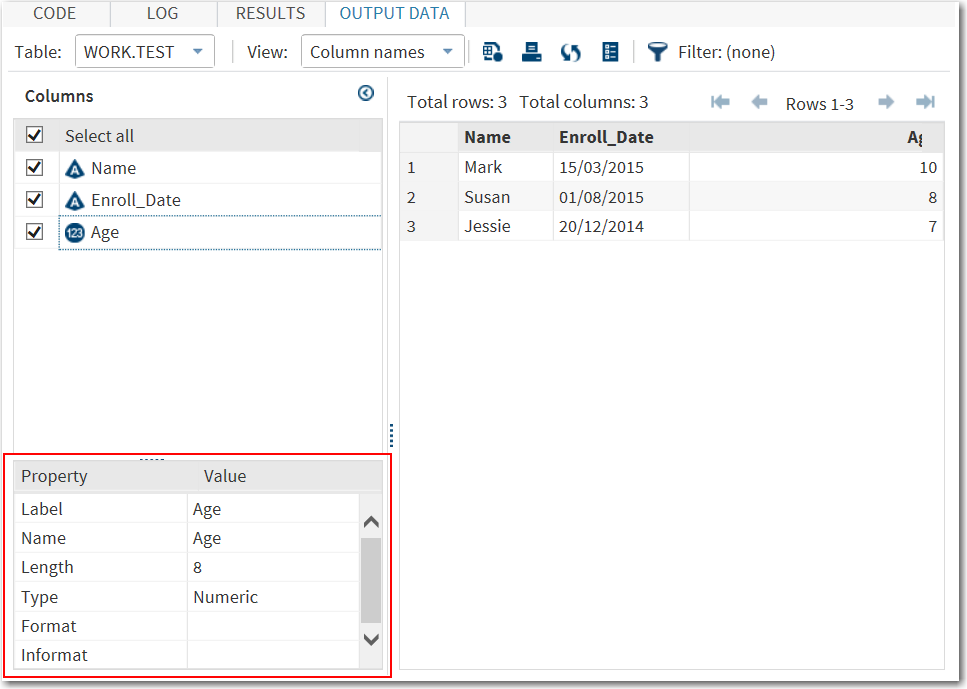Toggle the Enroll_Date column checkbox
Image resolution: width=967 pixels, height=689 pixels.
35,199
